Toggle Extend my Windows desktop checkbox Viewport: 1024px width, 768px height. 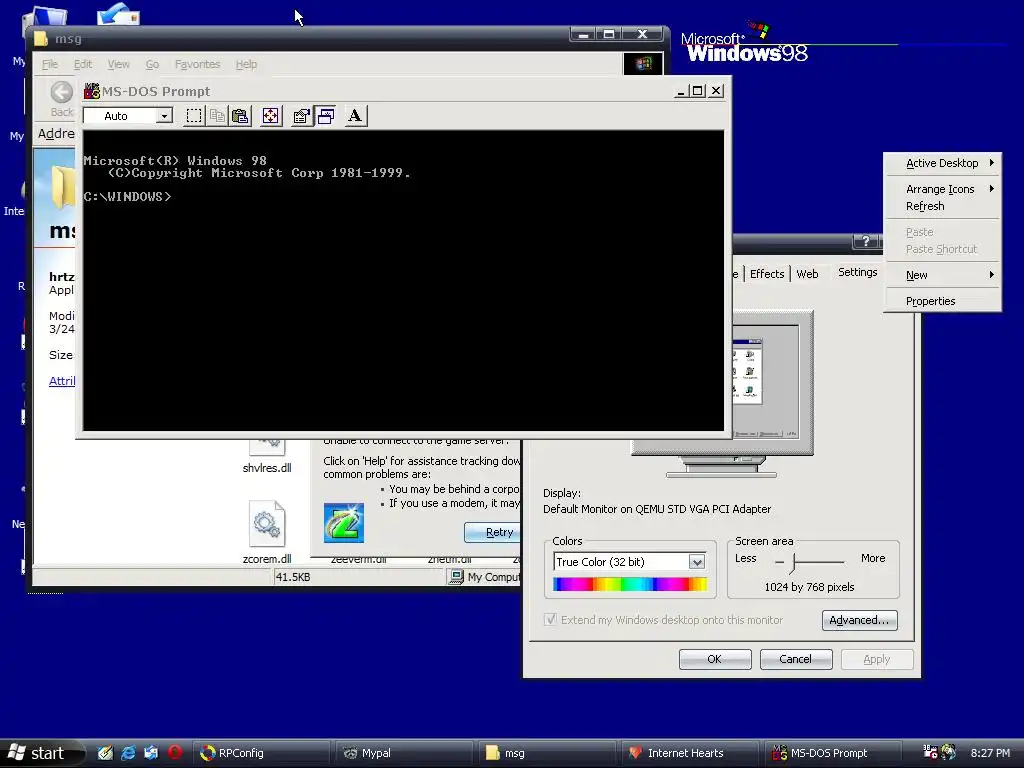(551, 620)
